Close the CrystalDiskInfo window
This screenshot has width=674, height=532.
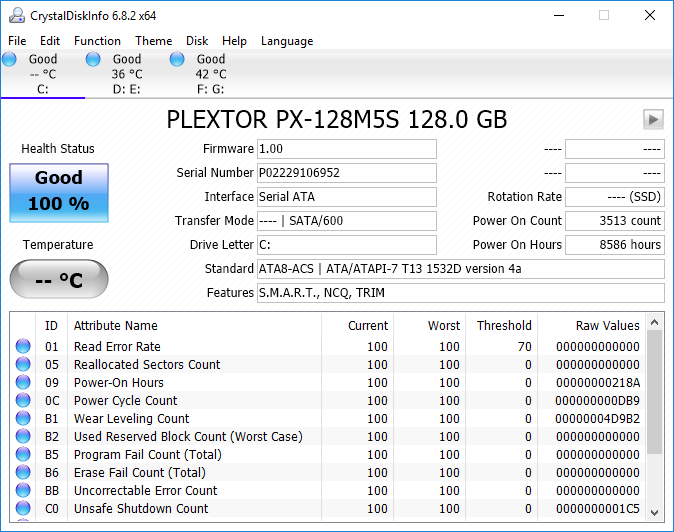[x=650, y=15]
